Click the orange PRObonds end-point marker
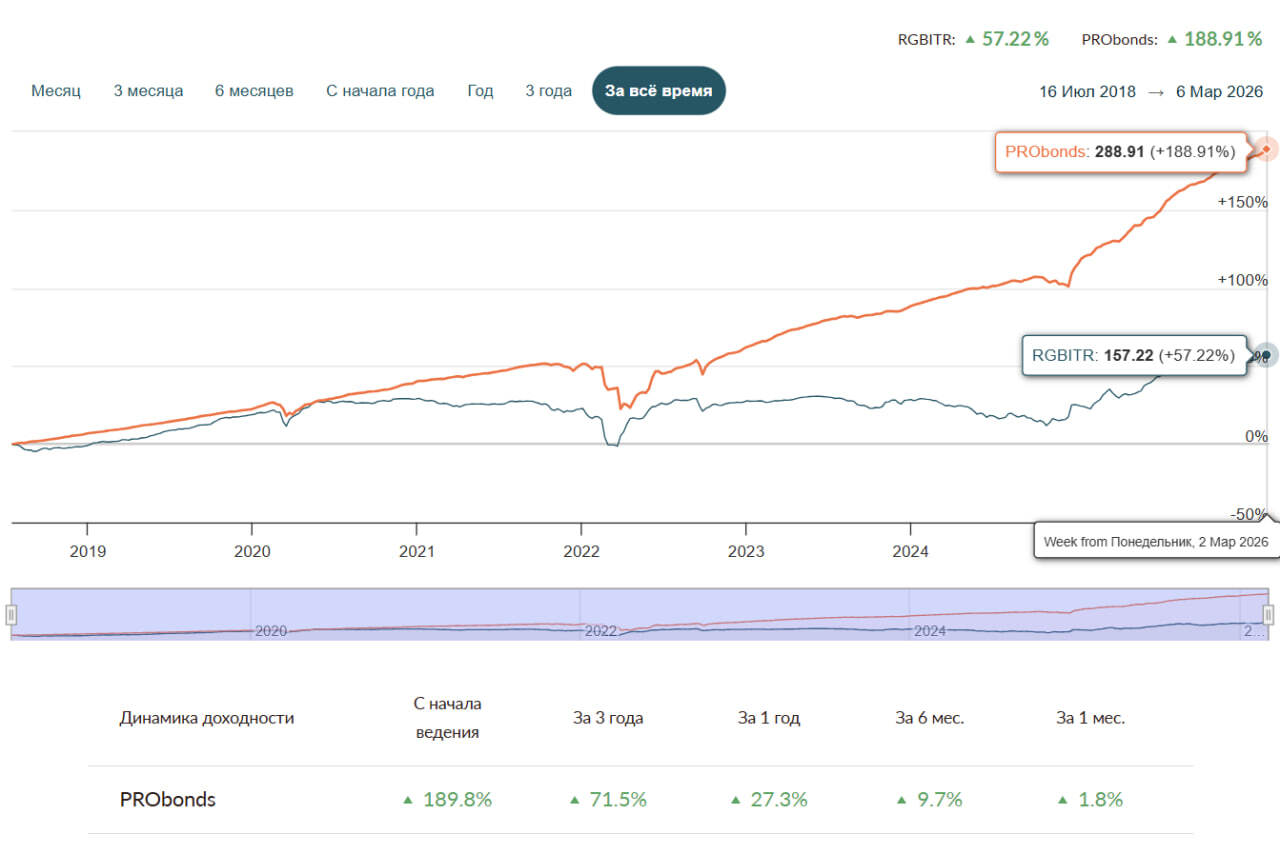 (1266, 150)
